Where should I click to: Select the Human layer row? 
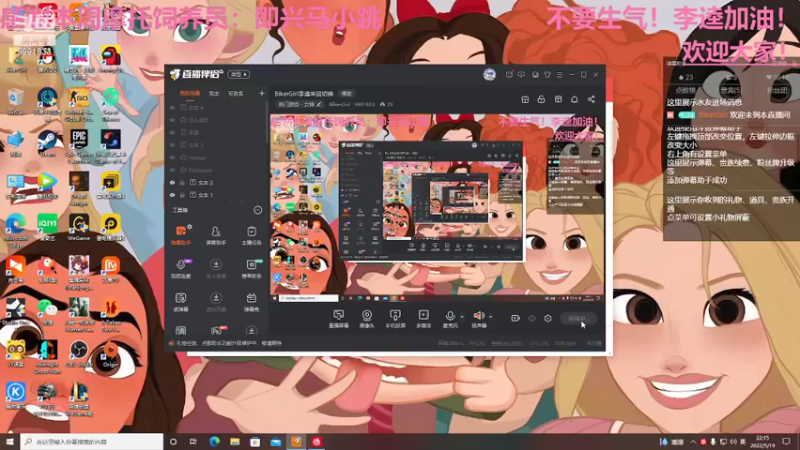point(217,158)
